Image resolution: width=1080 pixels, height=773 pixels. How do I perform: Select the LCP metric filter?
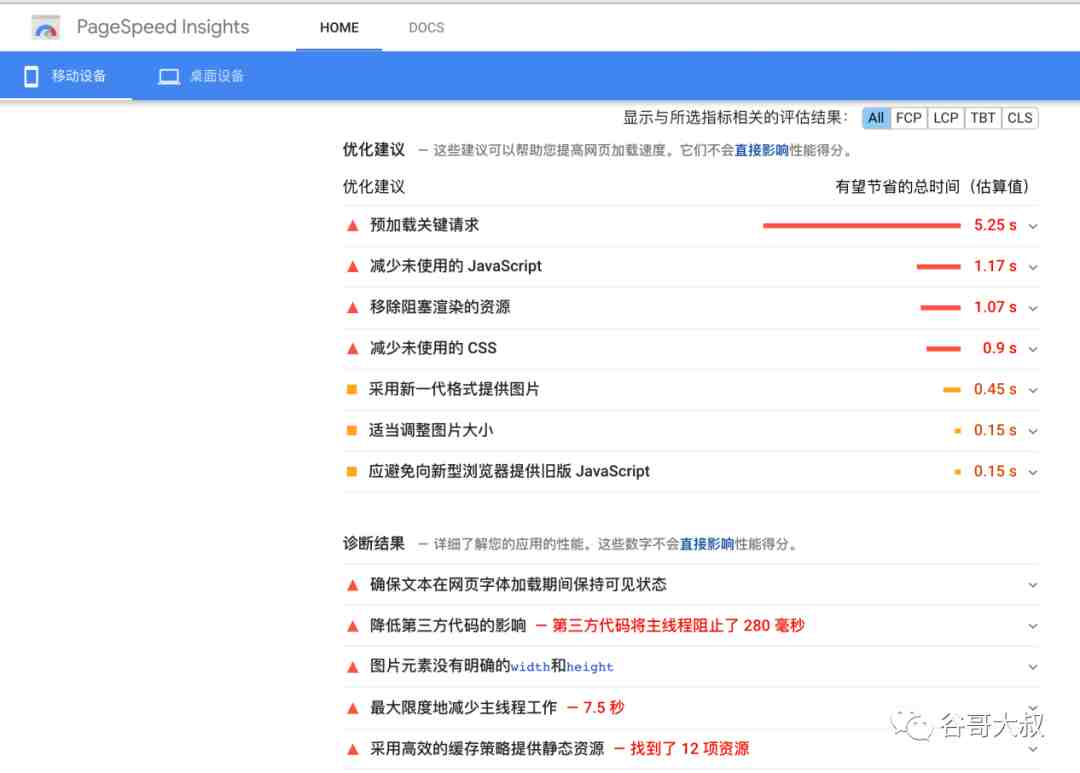(x=946, y=118)
